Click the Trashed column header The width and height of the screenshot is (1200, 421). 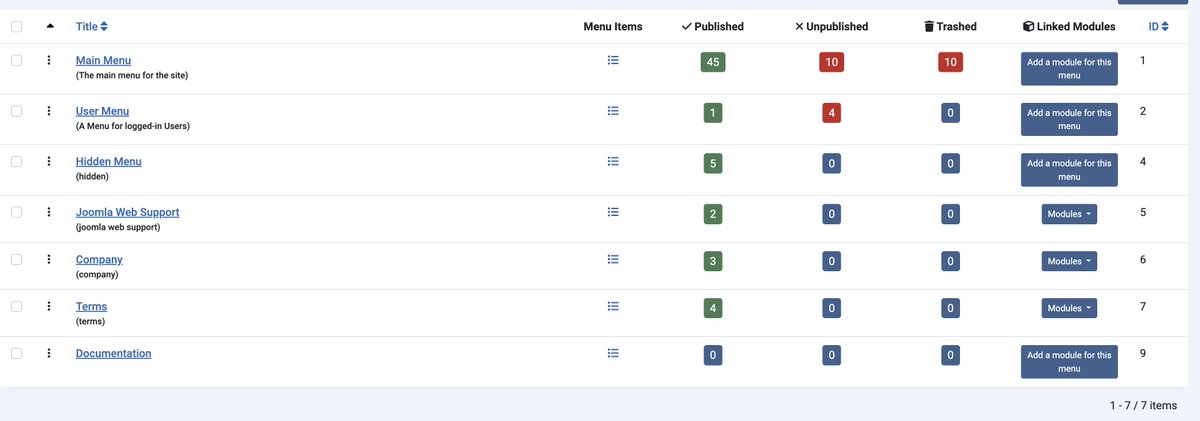point(950,27)
